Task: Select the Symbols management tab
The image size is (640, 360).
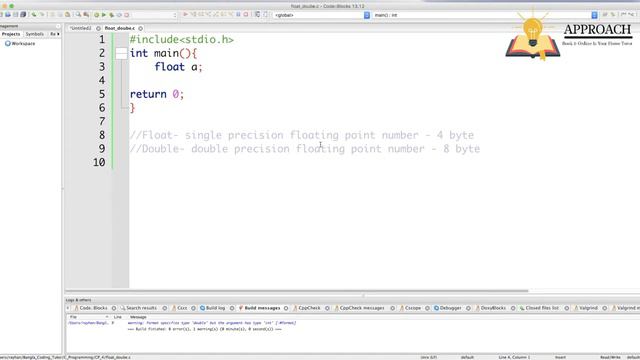Action: [x=35, y=34]
